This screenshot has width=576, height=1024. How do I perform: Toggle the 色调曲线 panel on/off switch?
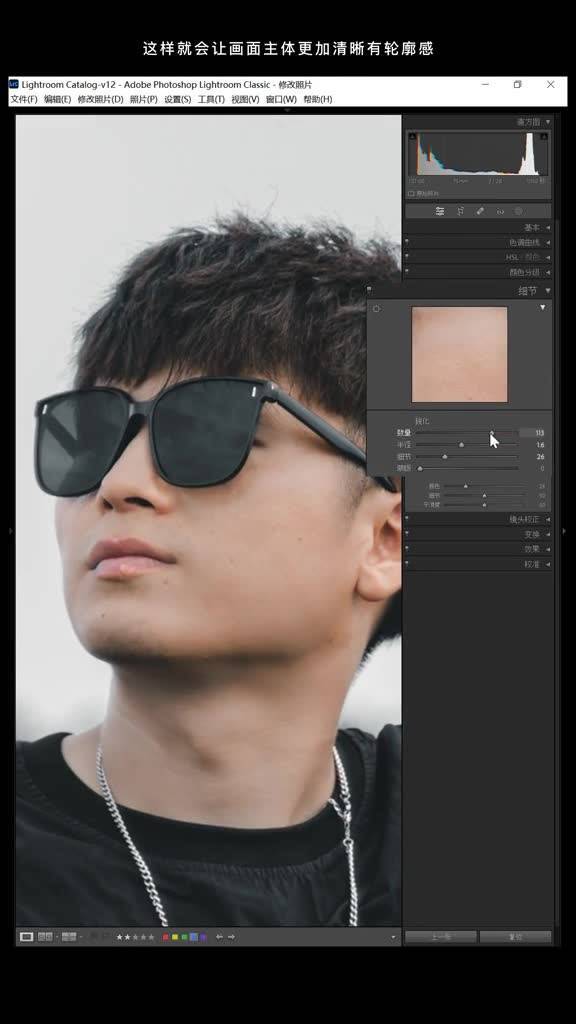(407, 241)
